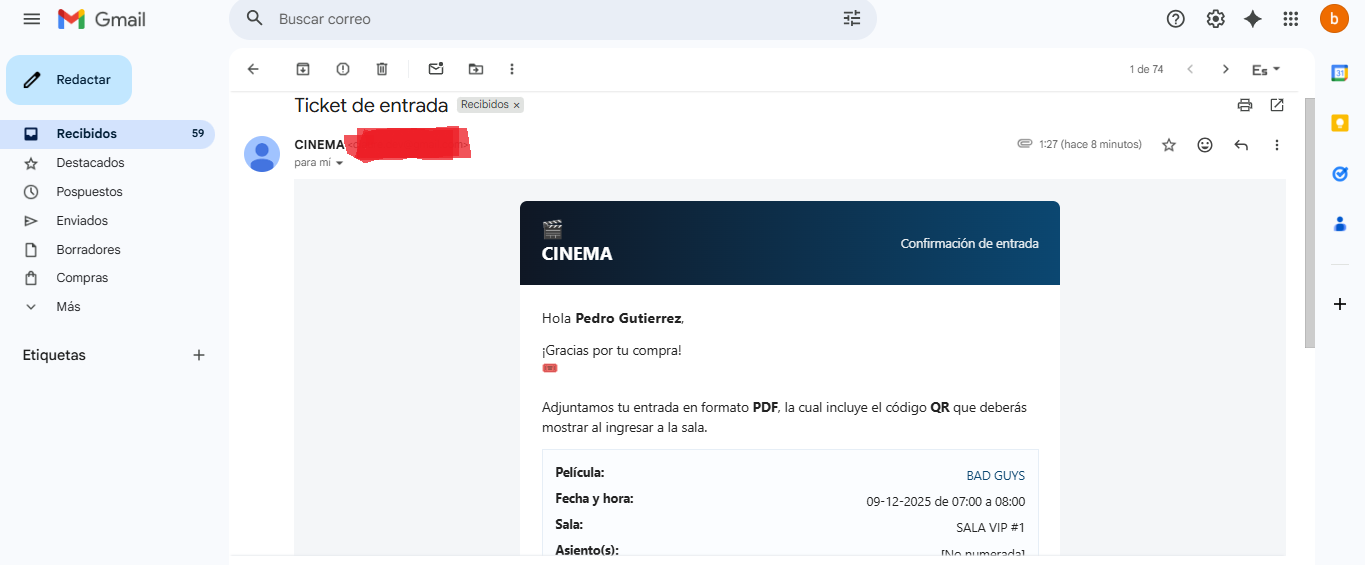Mark the email as unread
The height and width of the screenshot is (565, 1365).
[x=436, y=69]
